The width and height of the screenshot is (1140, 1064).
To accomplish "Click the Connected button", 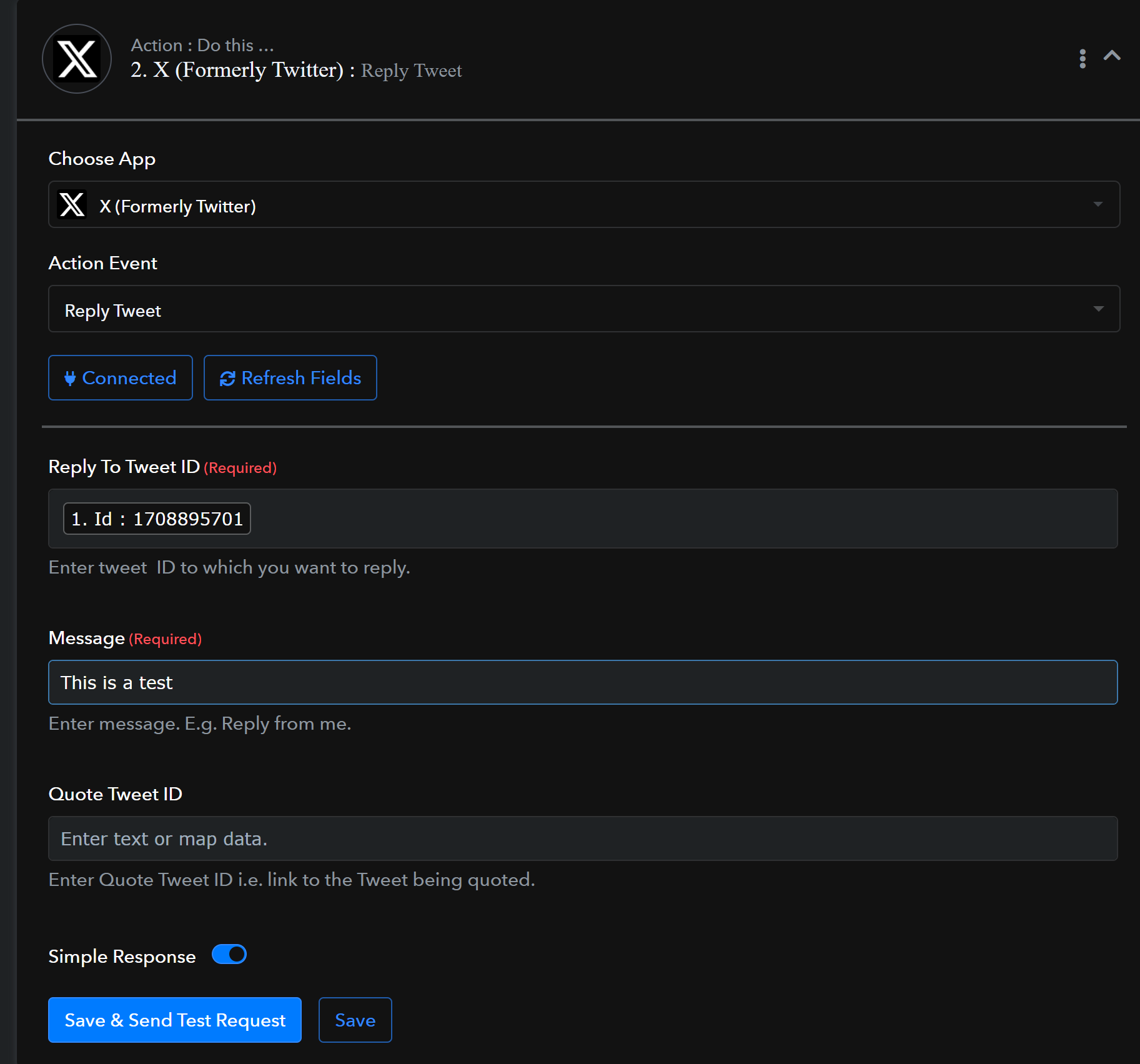I will 121,378.
